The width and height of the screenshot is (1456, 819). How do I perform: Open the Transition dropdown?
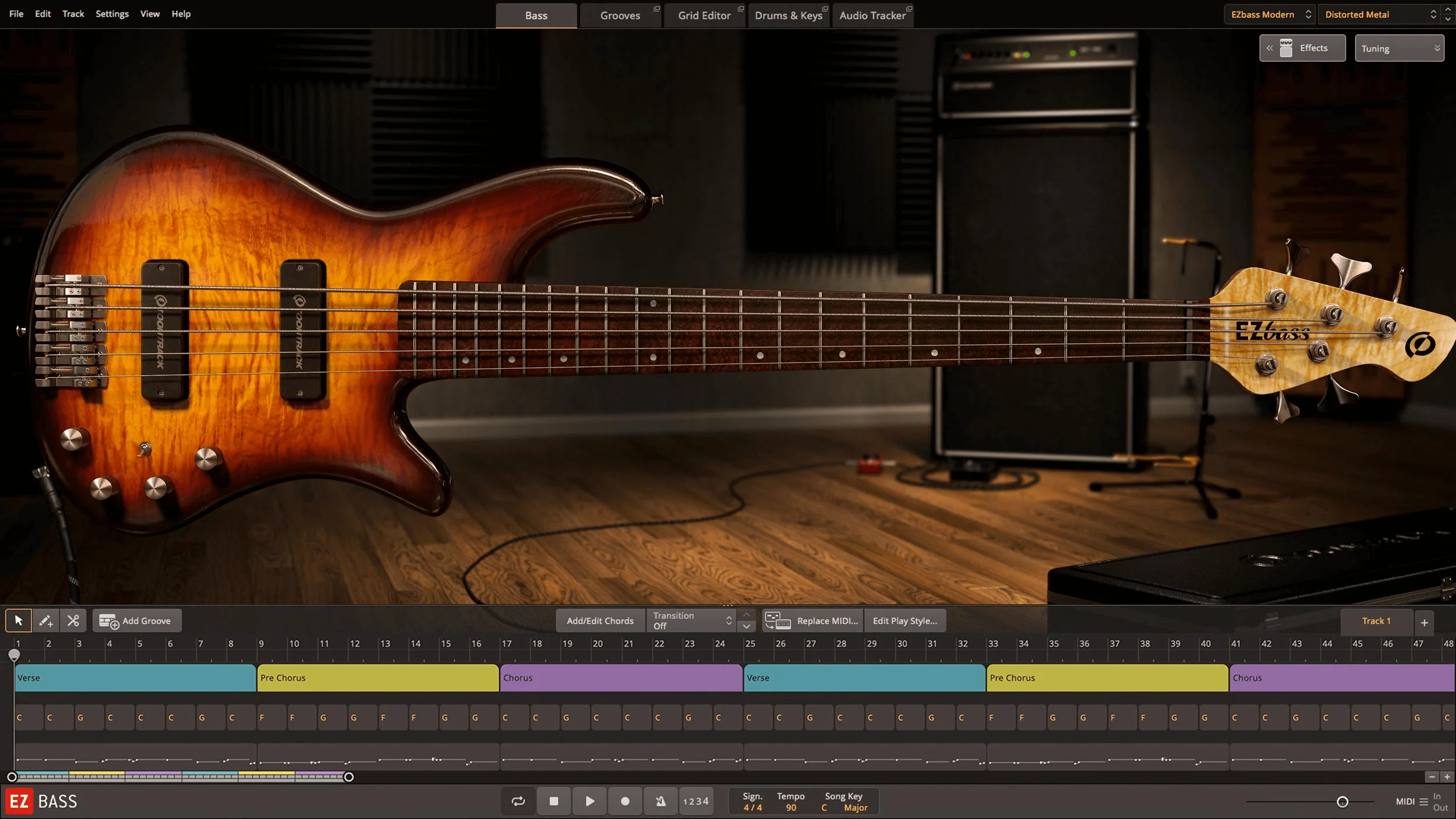pyautogui.click(x=691, y=620)
